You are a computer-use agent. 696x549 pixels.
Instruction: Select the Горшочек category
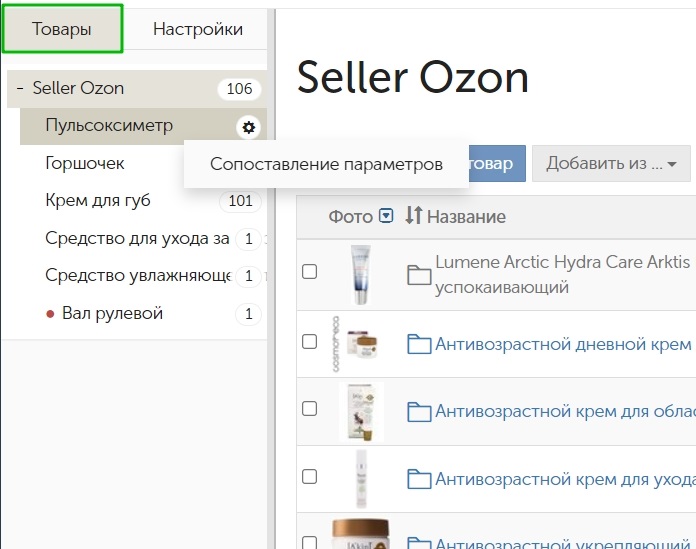[x=85, y=163]
